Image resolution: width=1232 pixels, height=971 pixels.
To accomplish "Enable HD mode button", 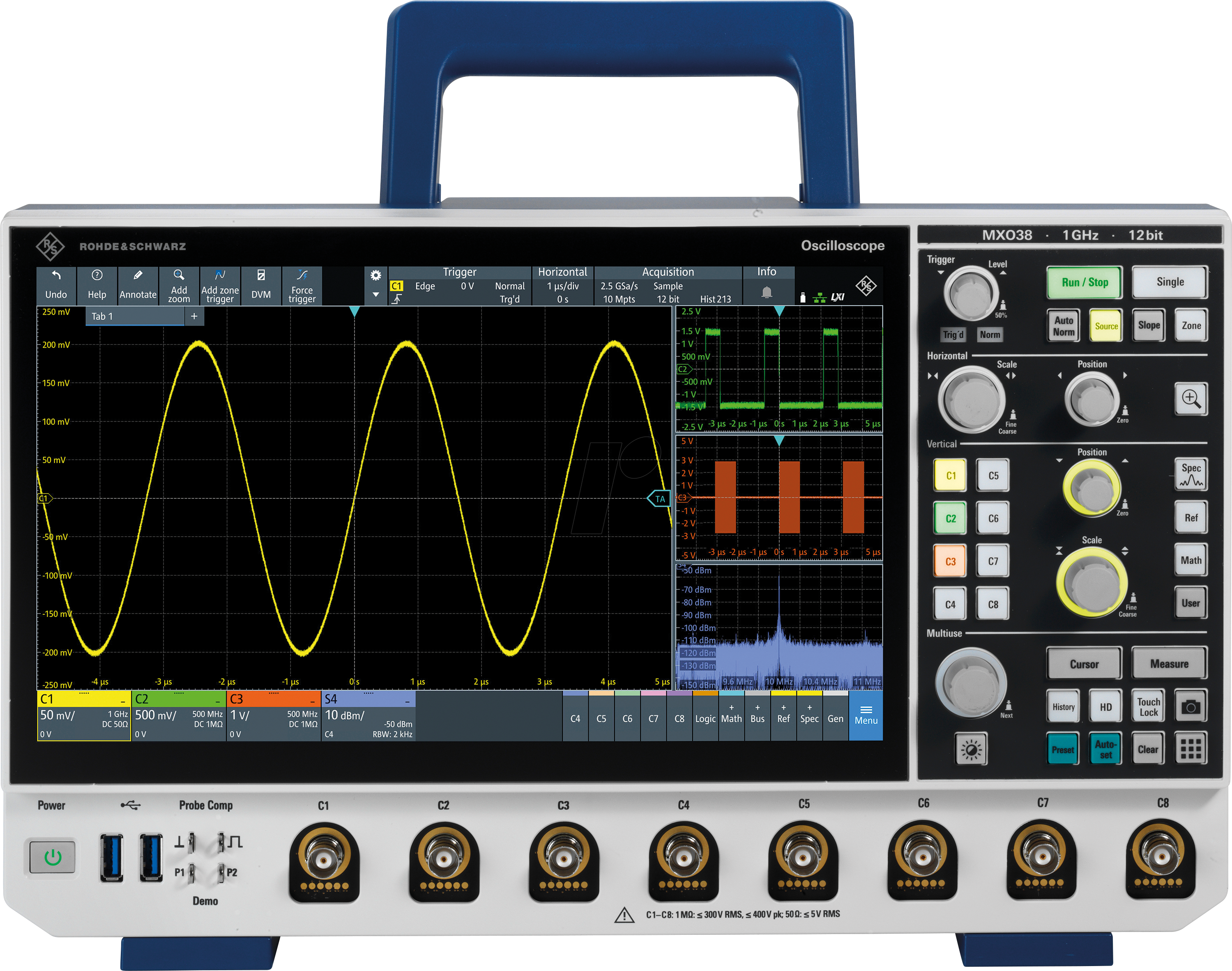I will point(1105,707).
